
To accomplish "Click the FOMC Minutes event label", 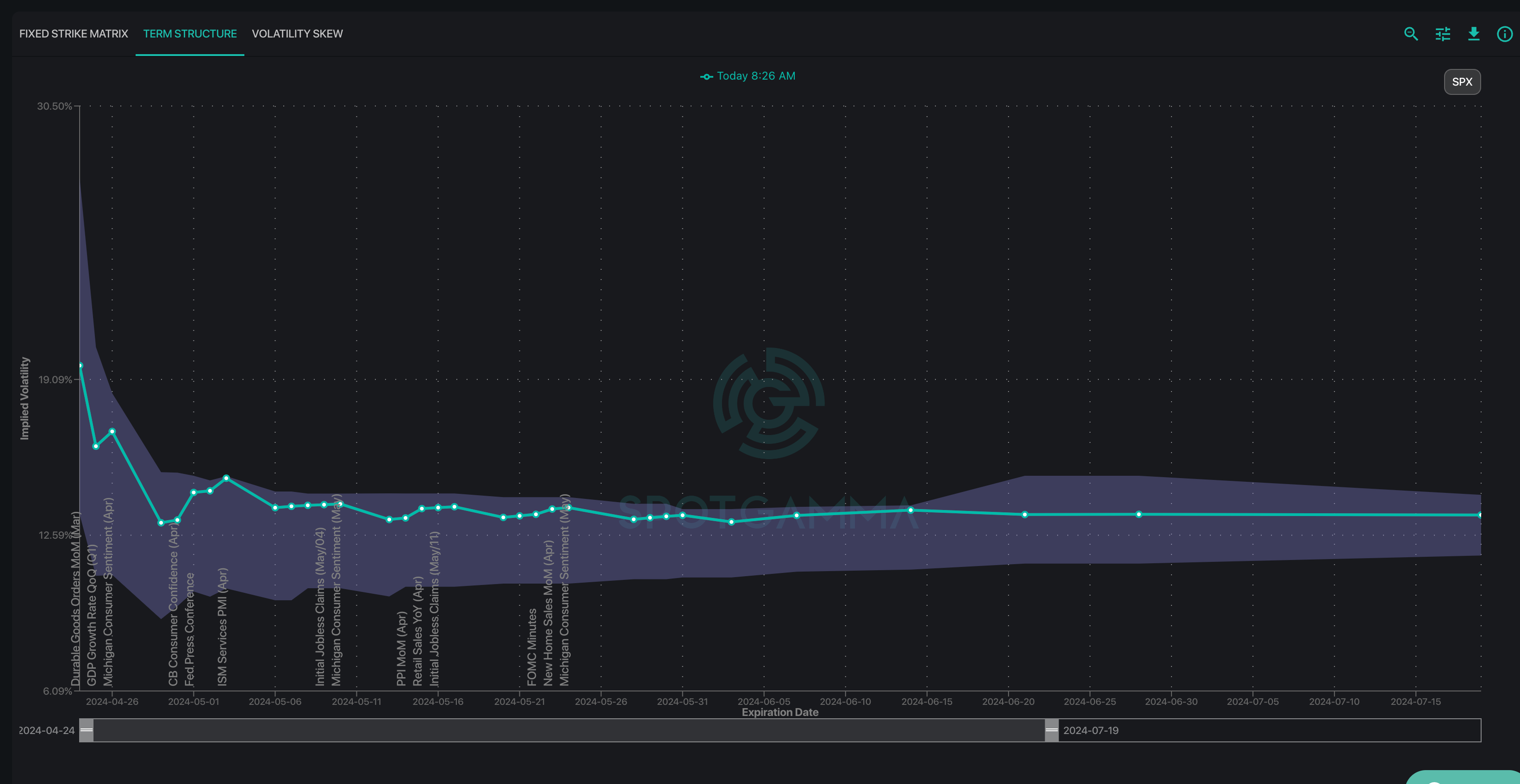I will [x=532, y=647].
